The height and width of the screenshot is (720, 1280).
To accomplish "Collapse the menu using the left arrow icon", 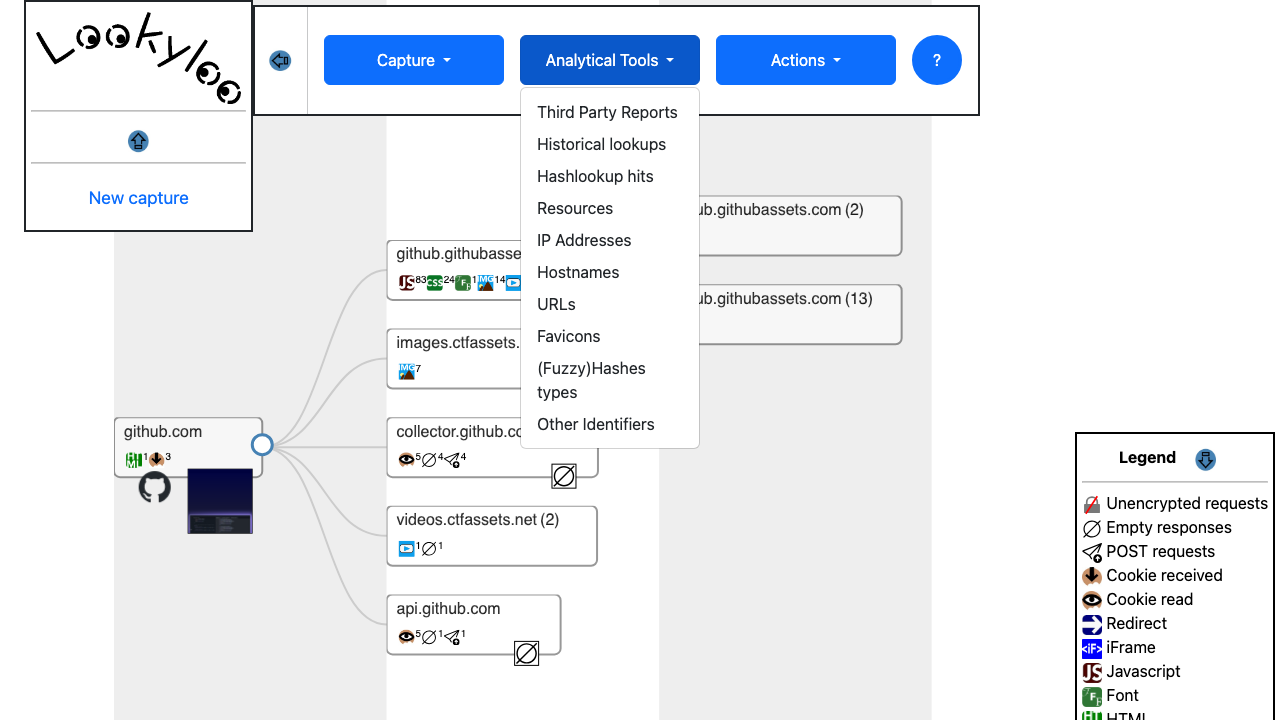I will coord(280,61).
